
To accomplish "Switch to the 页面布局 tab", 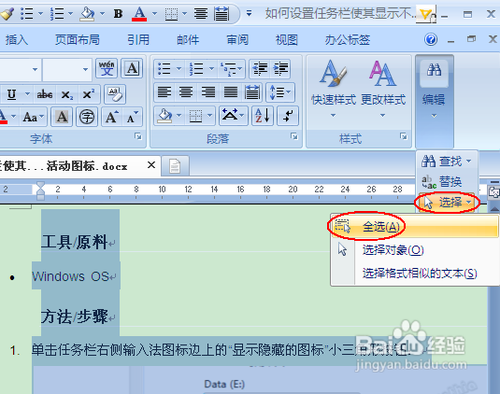I will pyautogui.click(x=77, y=40).
